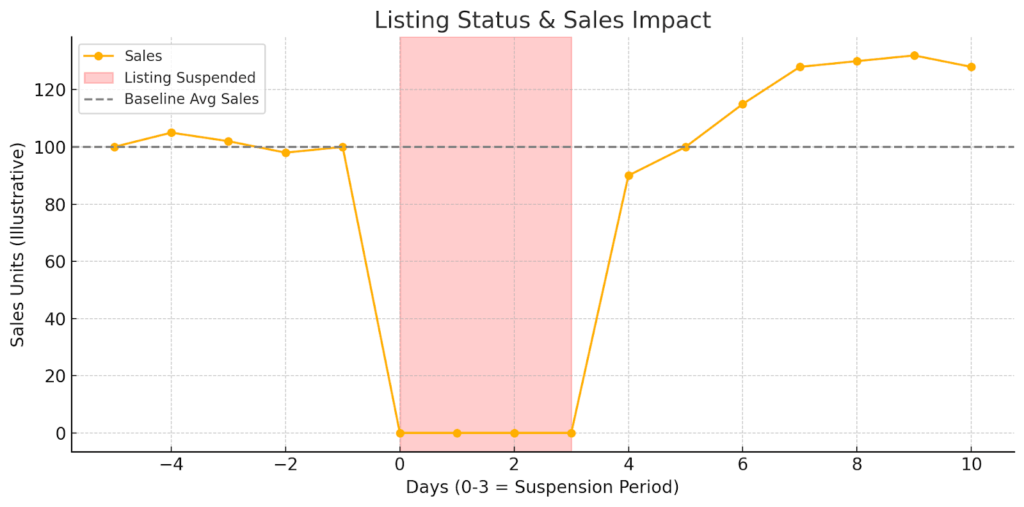Click the x-axis tick label 8

pyautogui.click(x=857, y=465)
